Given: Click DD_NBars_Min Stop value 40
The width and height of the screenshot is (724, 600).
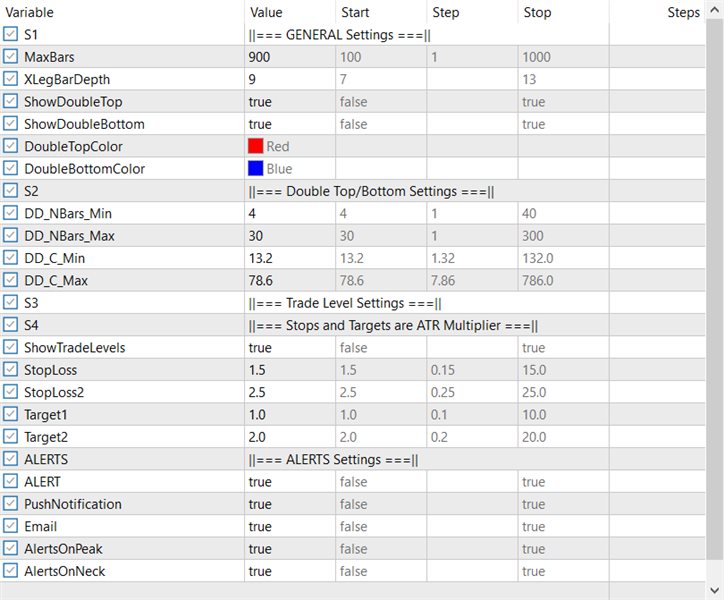Looking at the screenshot, I should tap(529, 213).
